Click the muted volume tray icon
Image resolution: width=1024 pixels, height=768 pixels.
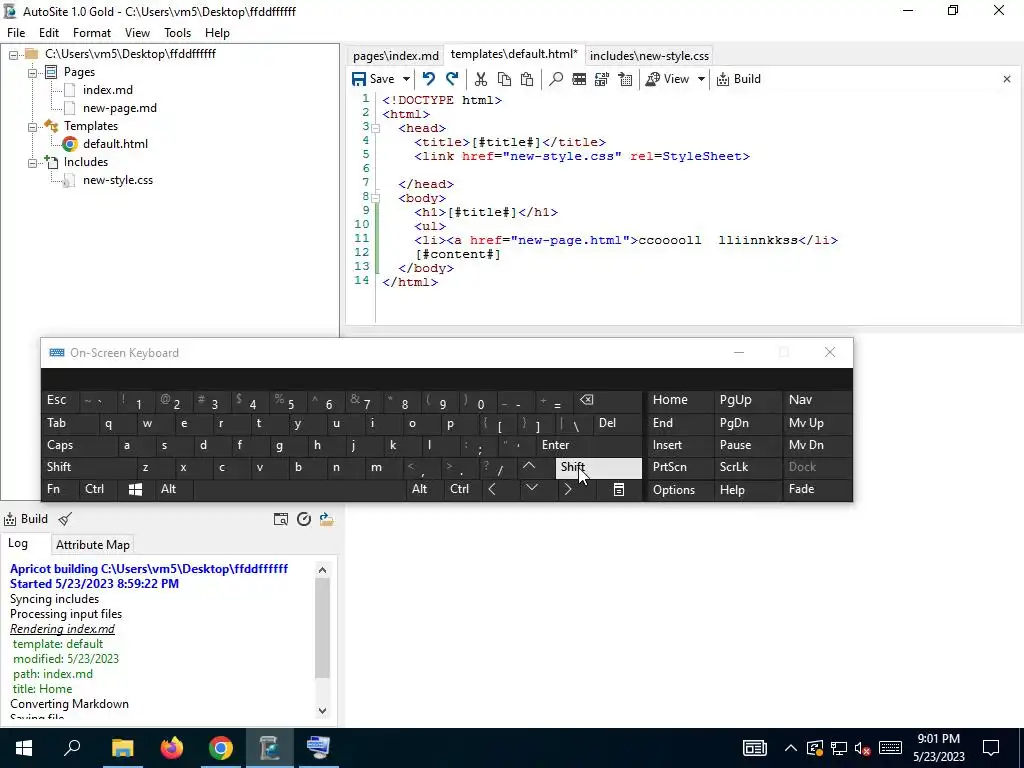pyautogui.click(x=862, y=748)
